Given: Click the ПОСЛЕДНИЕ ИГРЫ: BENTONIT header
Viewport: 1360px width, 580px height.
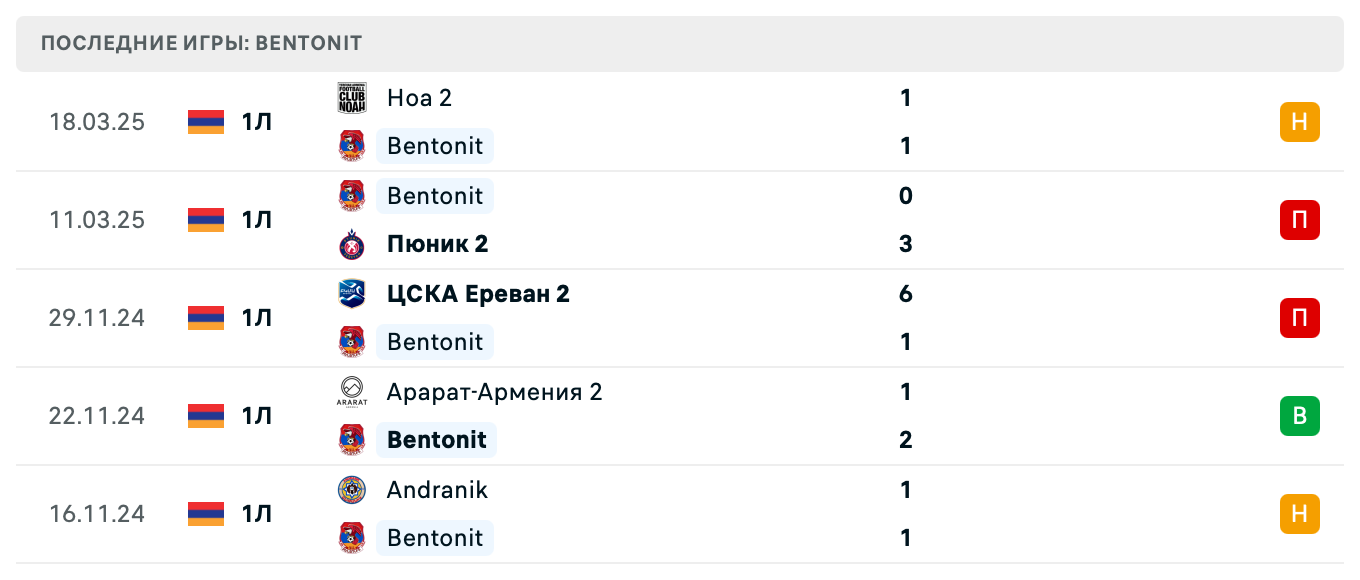Looking at the screenshot, I should [199, 43].
